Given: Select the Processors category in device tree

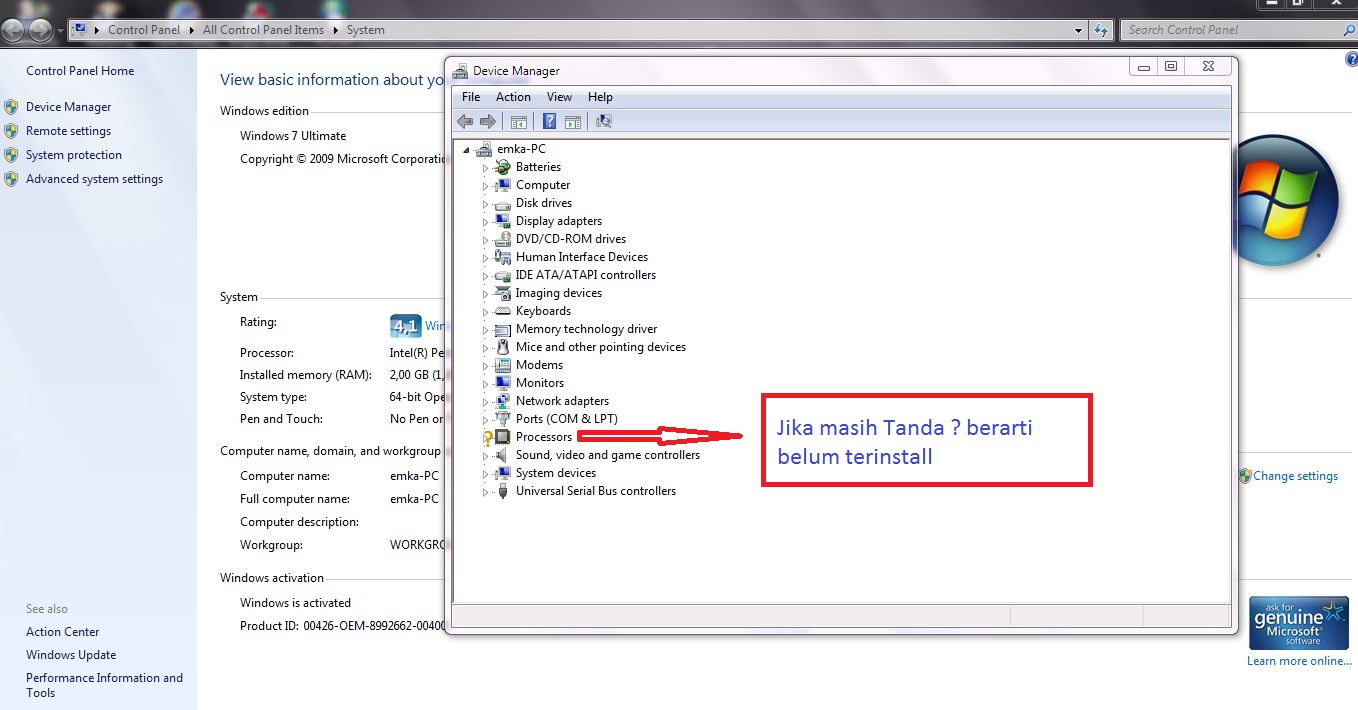Looking at the screenshot, I should [x=544, y=437].
